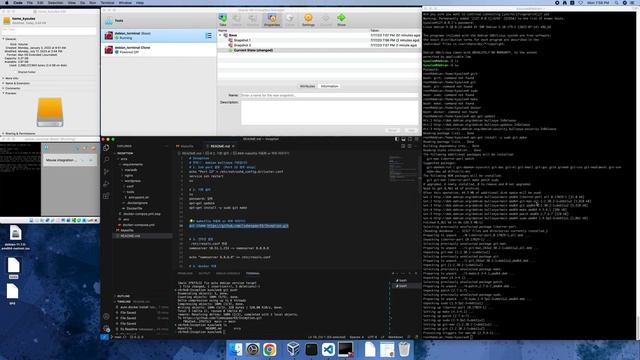
Task: Expand Name & Extension in the Info window
Action: point(4,83)
